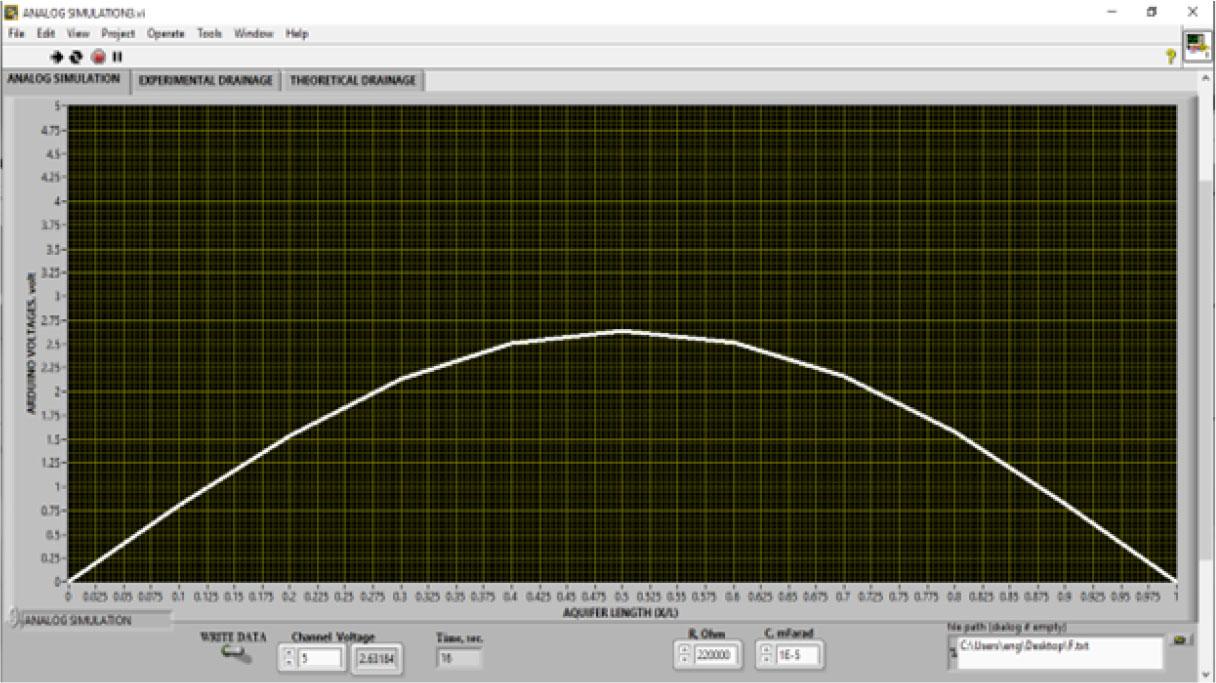Pause the VI execution
This screenshot has height=683, width=1216.
click(x=117, y=57)
